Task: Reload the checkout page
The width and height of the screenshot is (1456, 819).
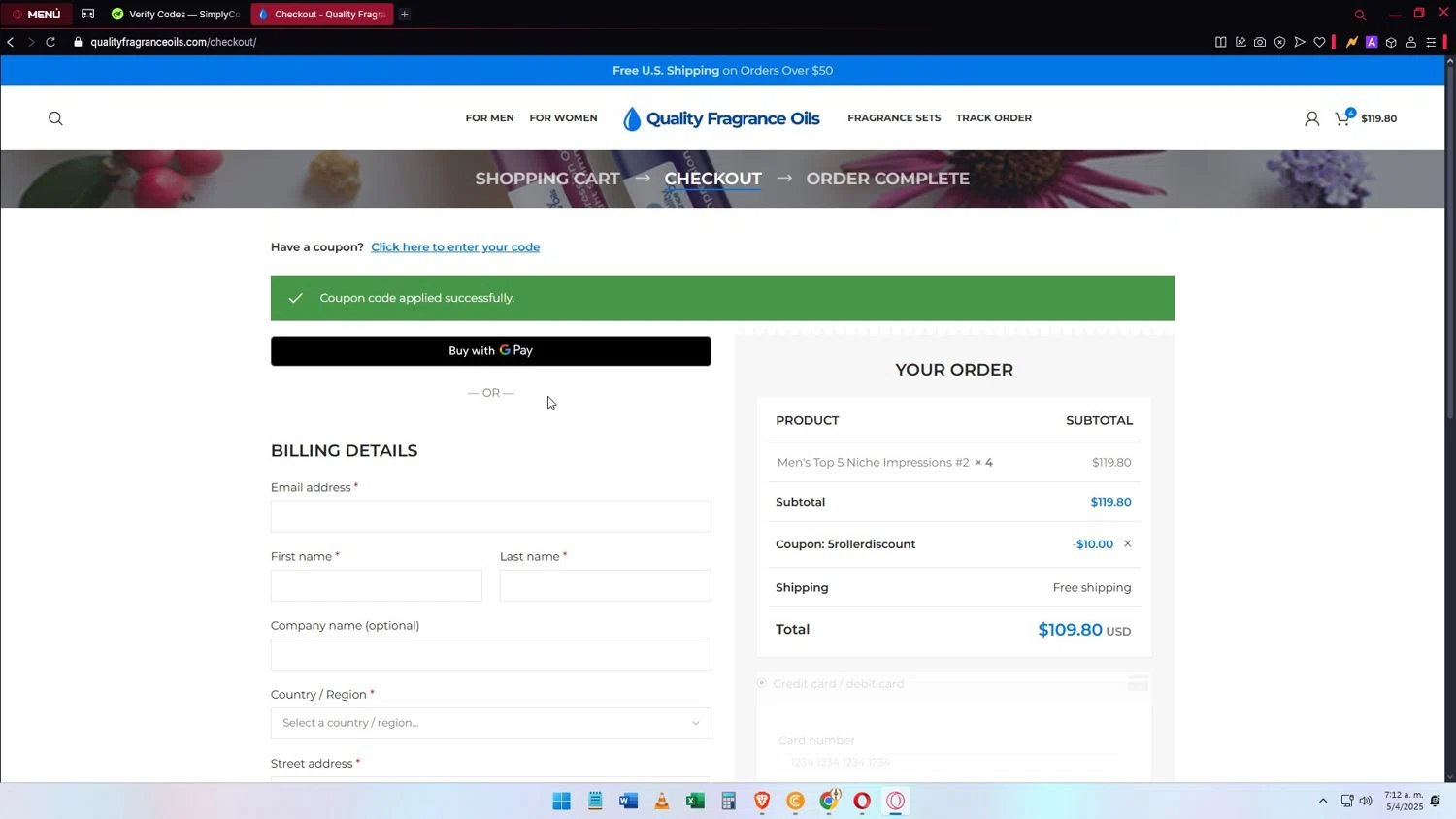Action: pyautogui.click(x=50, y=42)
